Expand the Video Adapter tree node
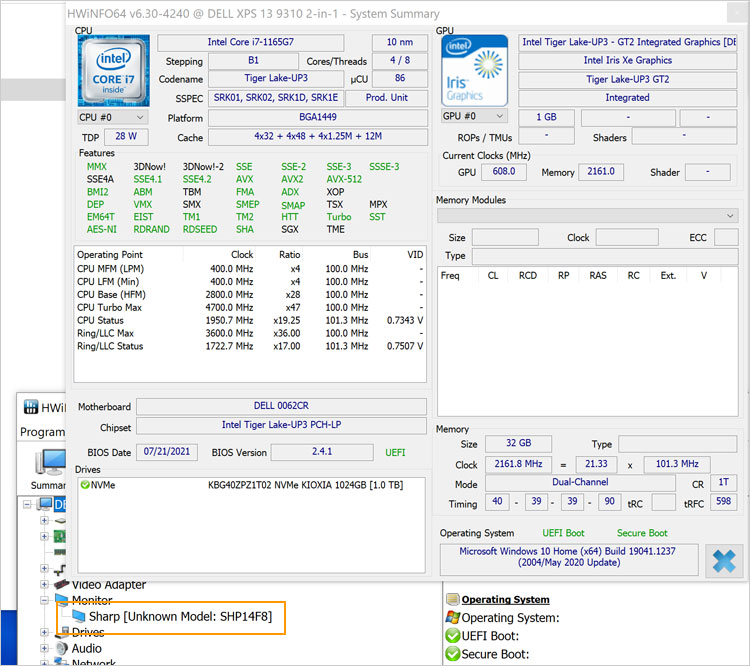The width and height of the screenshot is (750, 666). (x=44, y=584)
